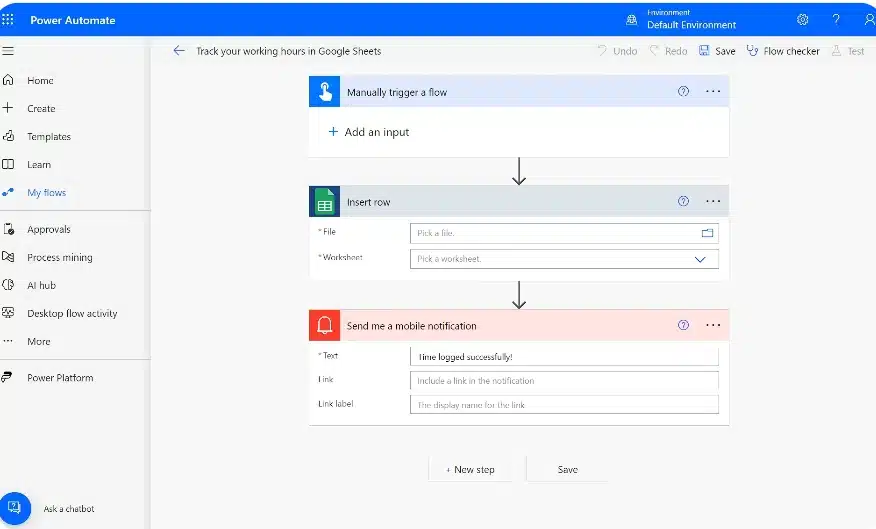Open Process mining in sidebar
This screenshot has height=529, width=876.
pos(60,258)
